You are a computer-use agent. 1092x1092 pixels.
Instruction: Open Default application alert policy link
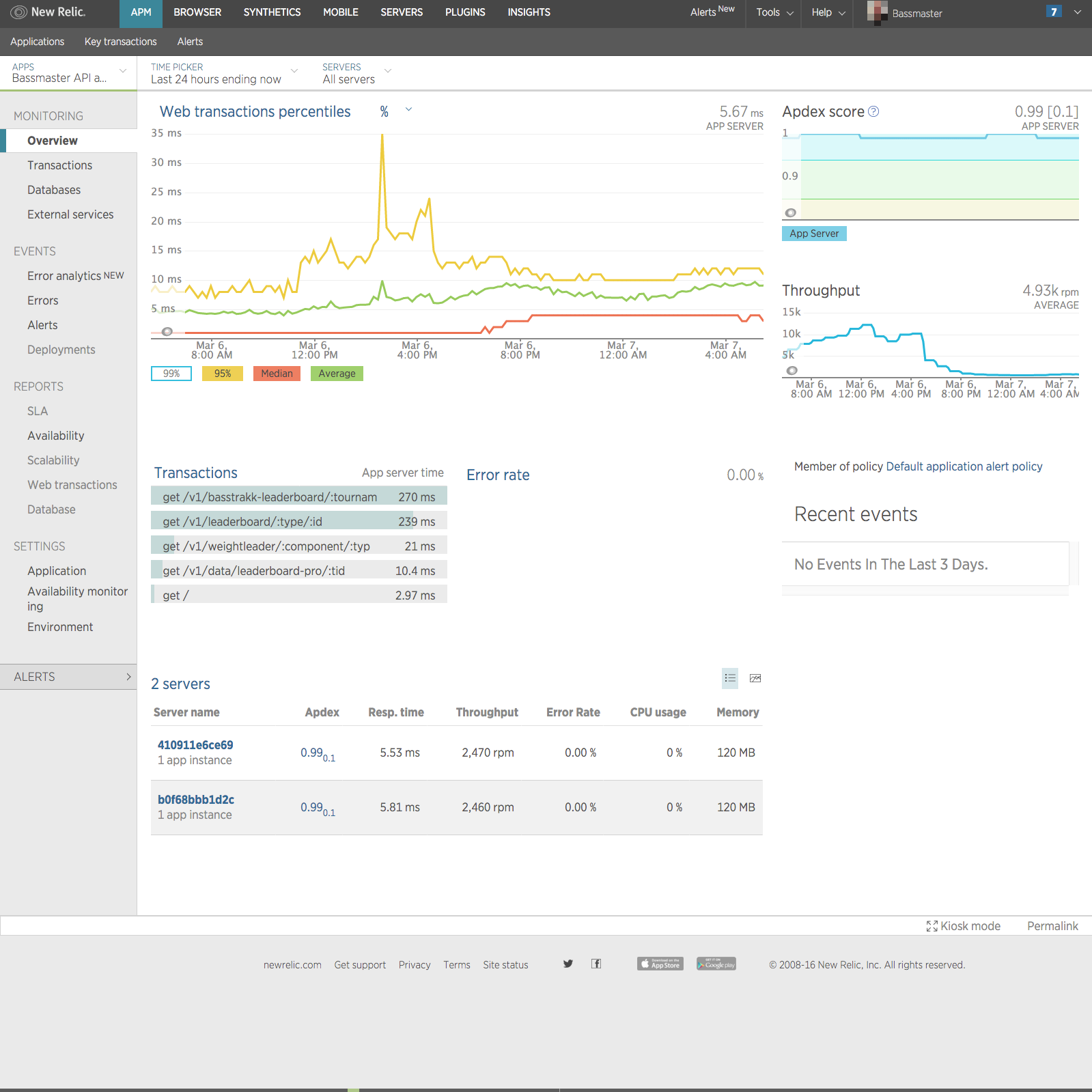[x=964, y=466]
